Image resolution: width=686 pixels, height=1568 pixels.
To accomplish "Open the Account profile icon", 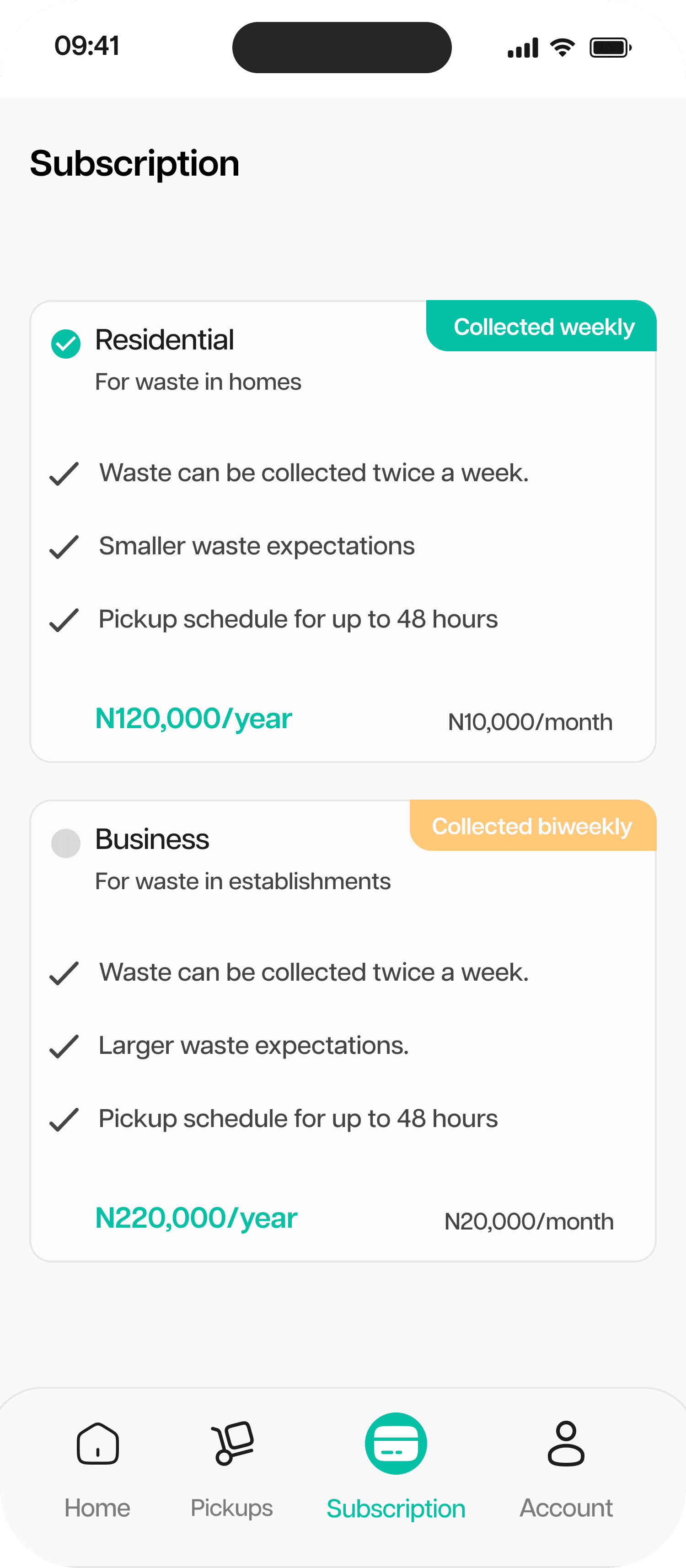I will pyautogui.click(x=566, y=1443).
